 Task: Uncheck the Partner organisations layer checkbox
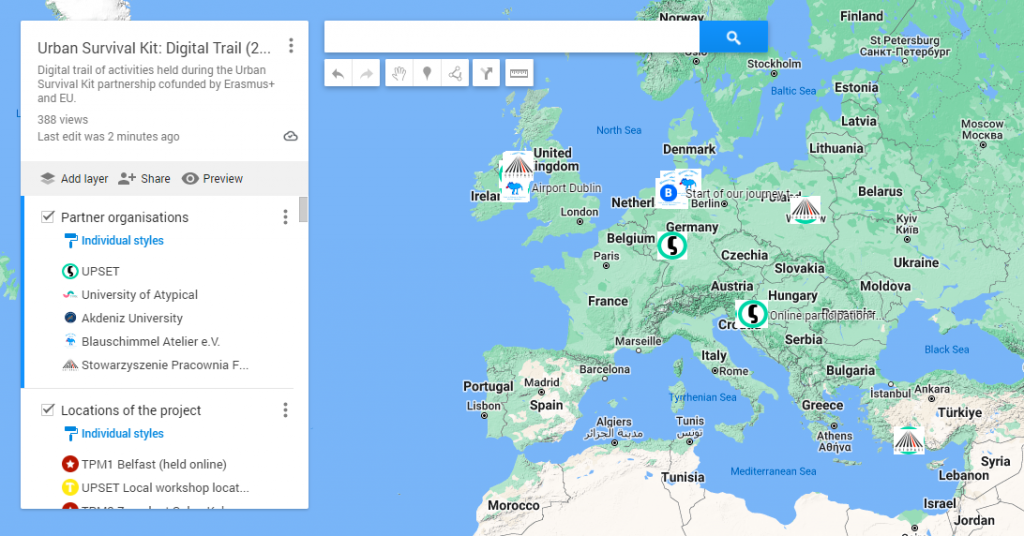(47, 217)
